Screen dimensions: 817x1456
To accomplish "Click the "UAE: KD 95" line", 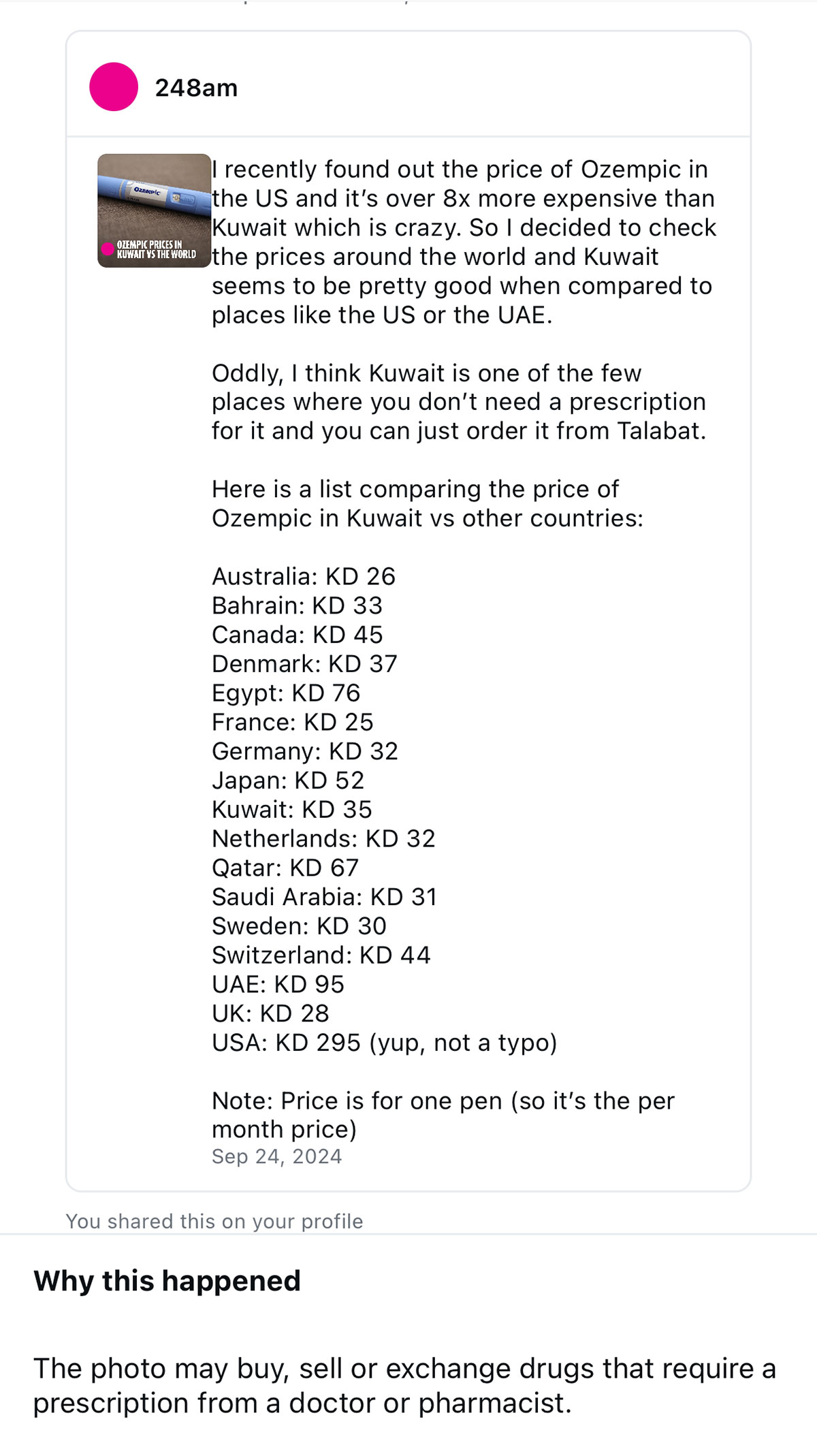I will [278, 984].
